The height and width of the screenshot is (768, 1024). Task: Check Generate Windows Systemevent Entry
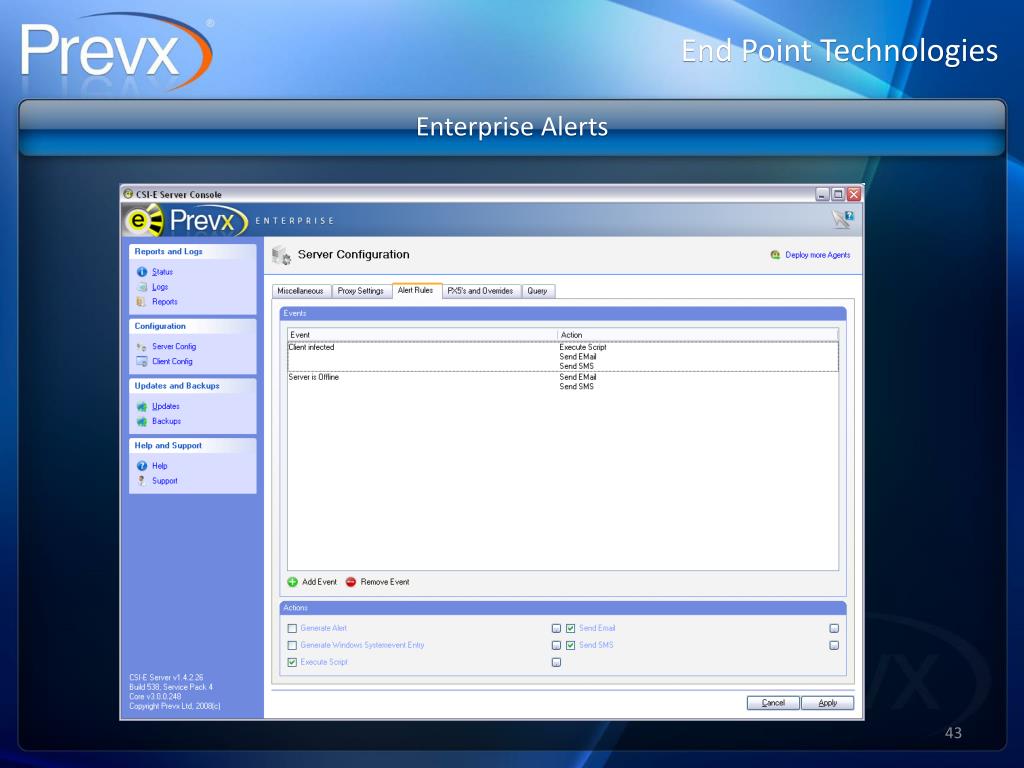pos(292,645)
